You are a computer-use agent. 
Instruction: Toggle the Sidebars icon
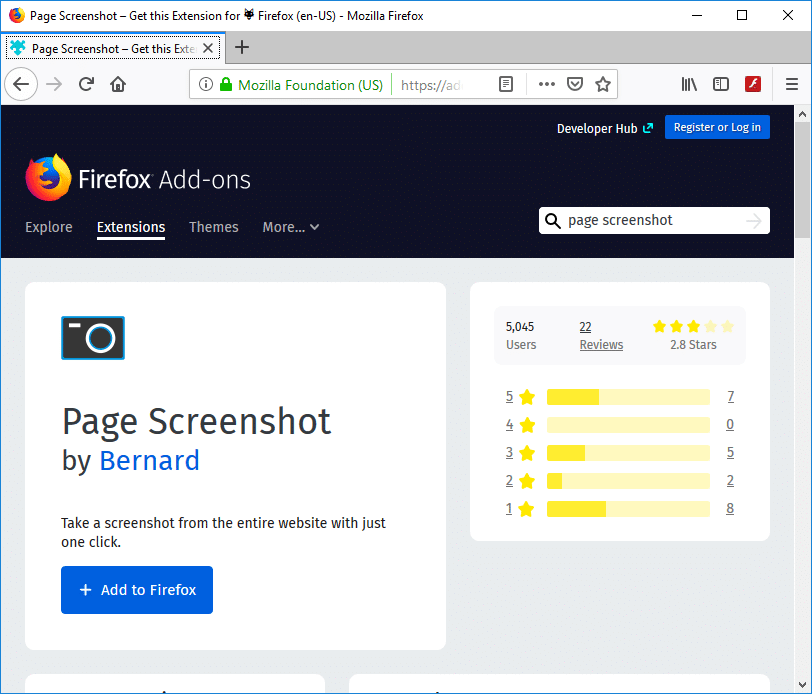(721, 85)
